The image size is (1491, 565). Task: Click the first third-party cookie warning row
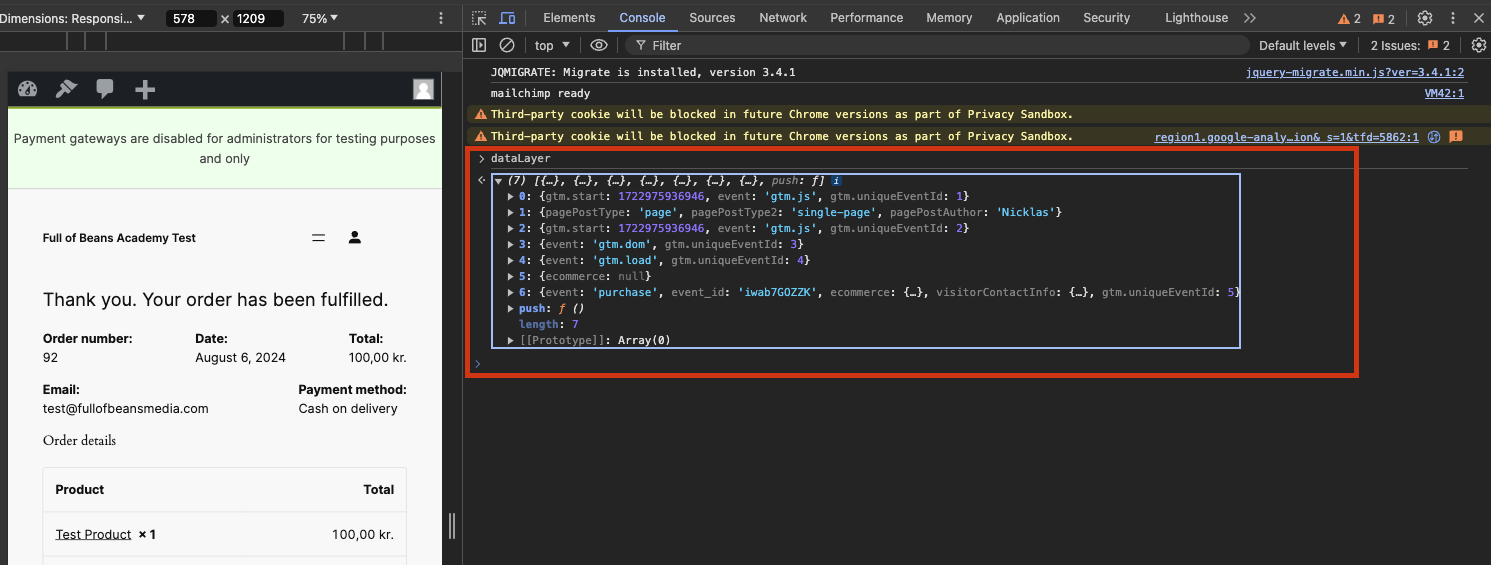click(977, 115)
